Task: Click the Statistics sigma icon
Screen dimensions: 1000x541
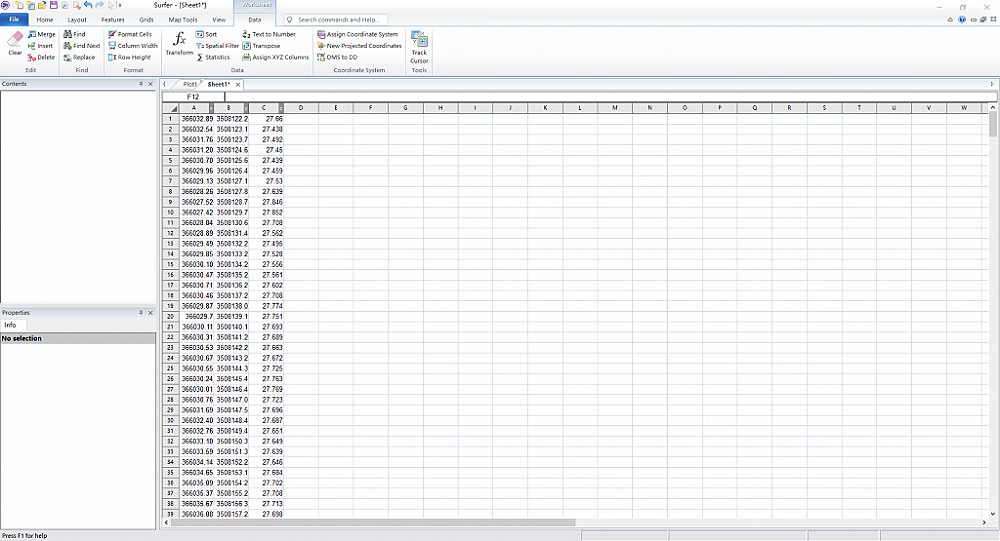Action: [213, 57]
